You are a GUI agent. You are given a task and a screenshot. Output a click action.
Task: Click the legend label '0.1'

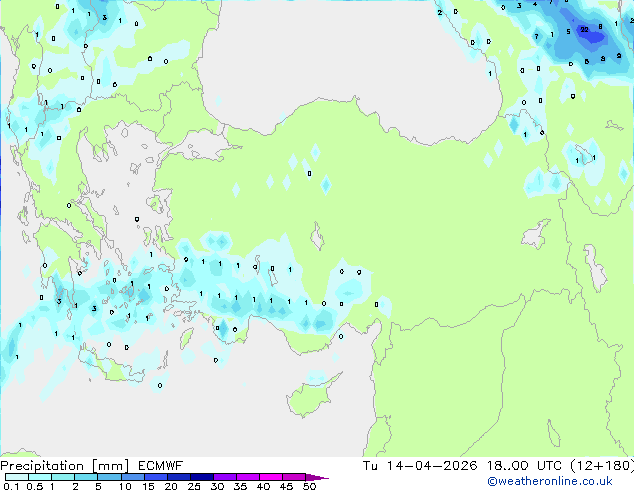[x=11, y=486]
